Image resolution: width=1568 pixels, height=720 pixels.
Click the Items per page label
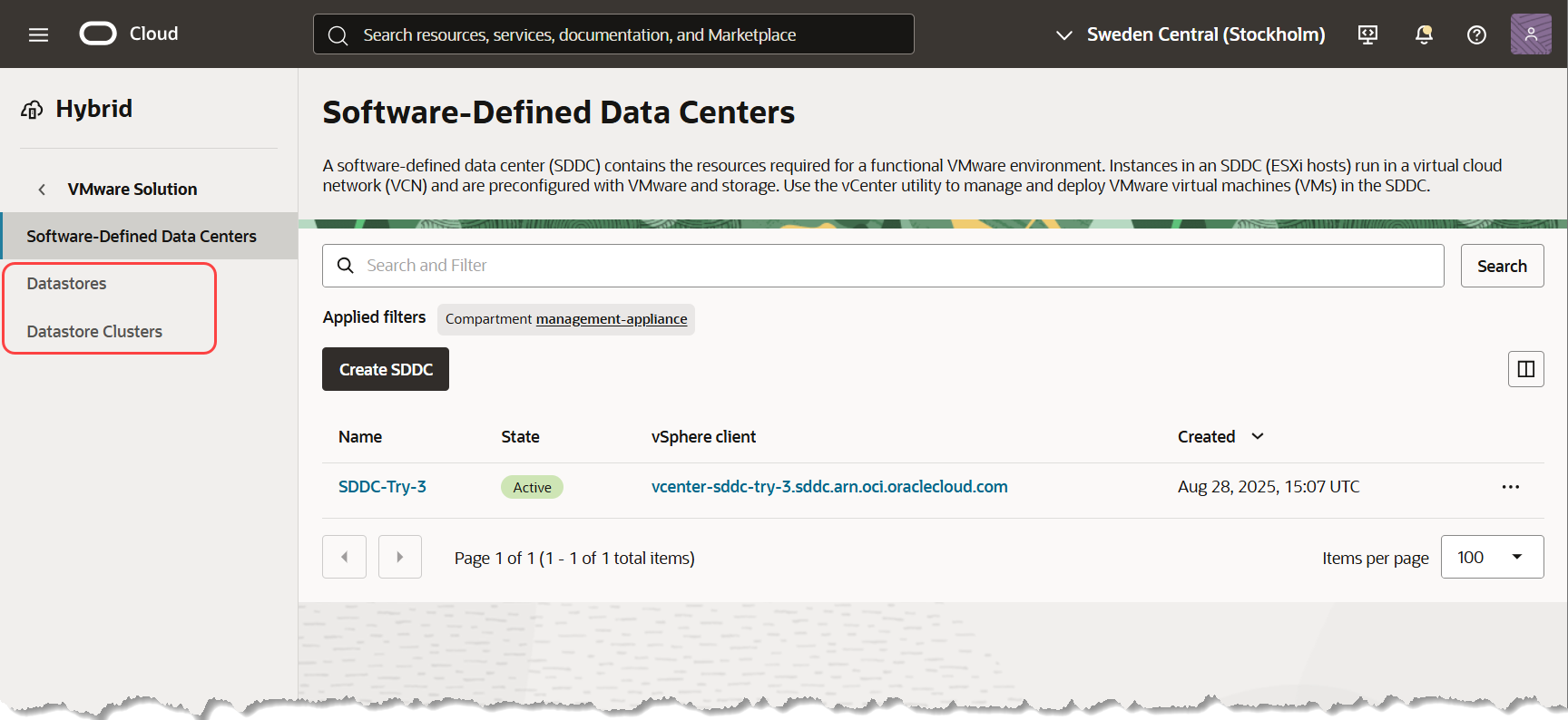(x=1375, y=559)
